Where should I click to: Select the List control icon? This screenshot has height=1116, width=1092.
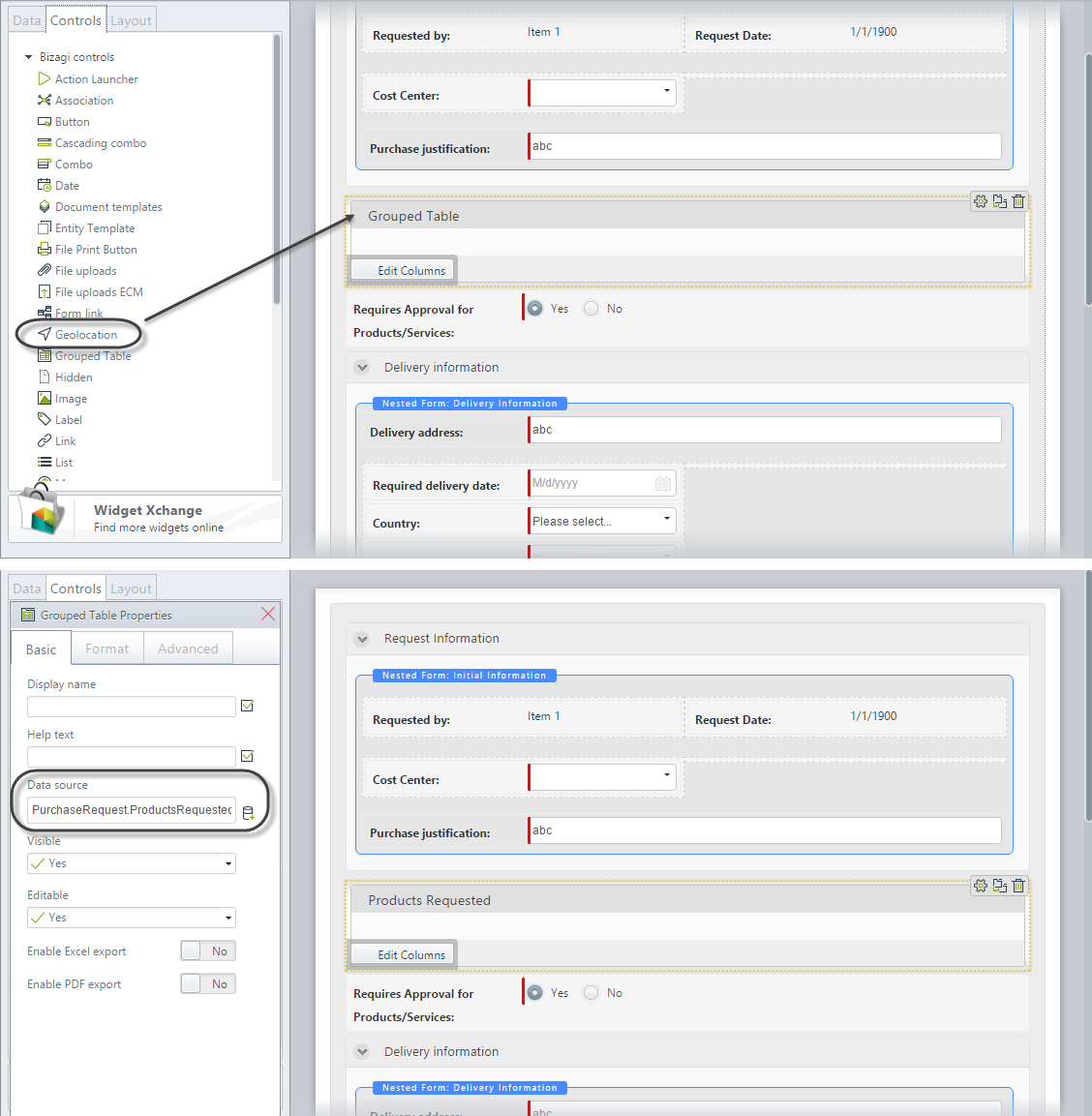tap(45, 462)
